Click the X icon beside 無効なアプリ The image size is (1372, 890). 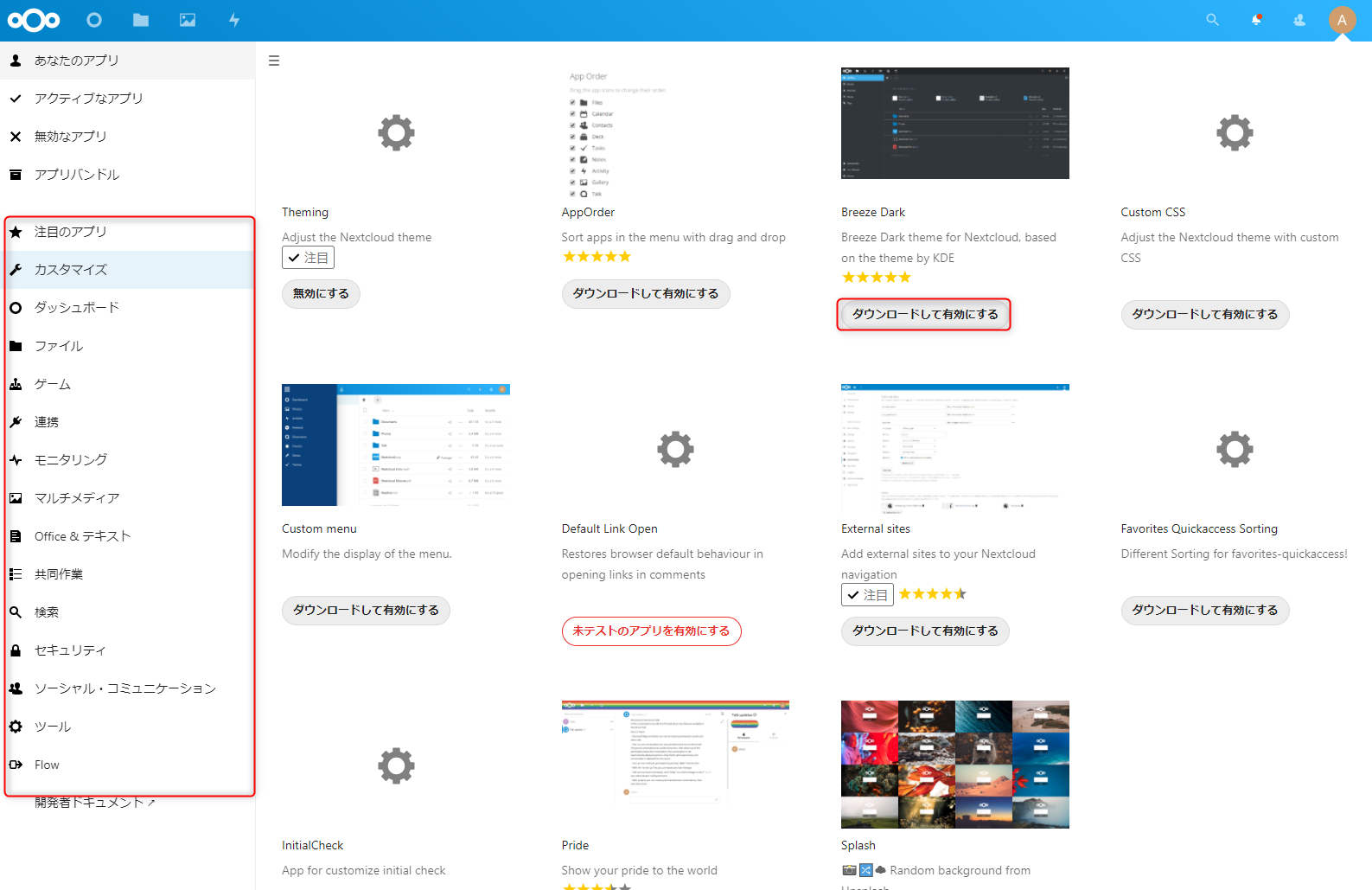pos(16,137)
